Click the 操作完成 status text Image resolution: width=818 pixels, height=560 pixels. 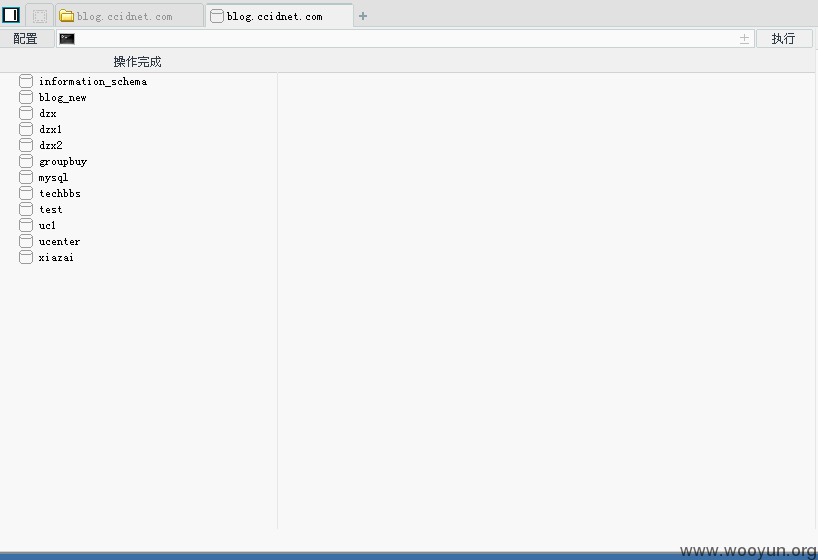[138, 62]
